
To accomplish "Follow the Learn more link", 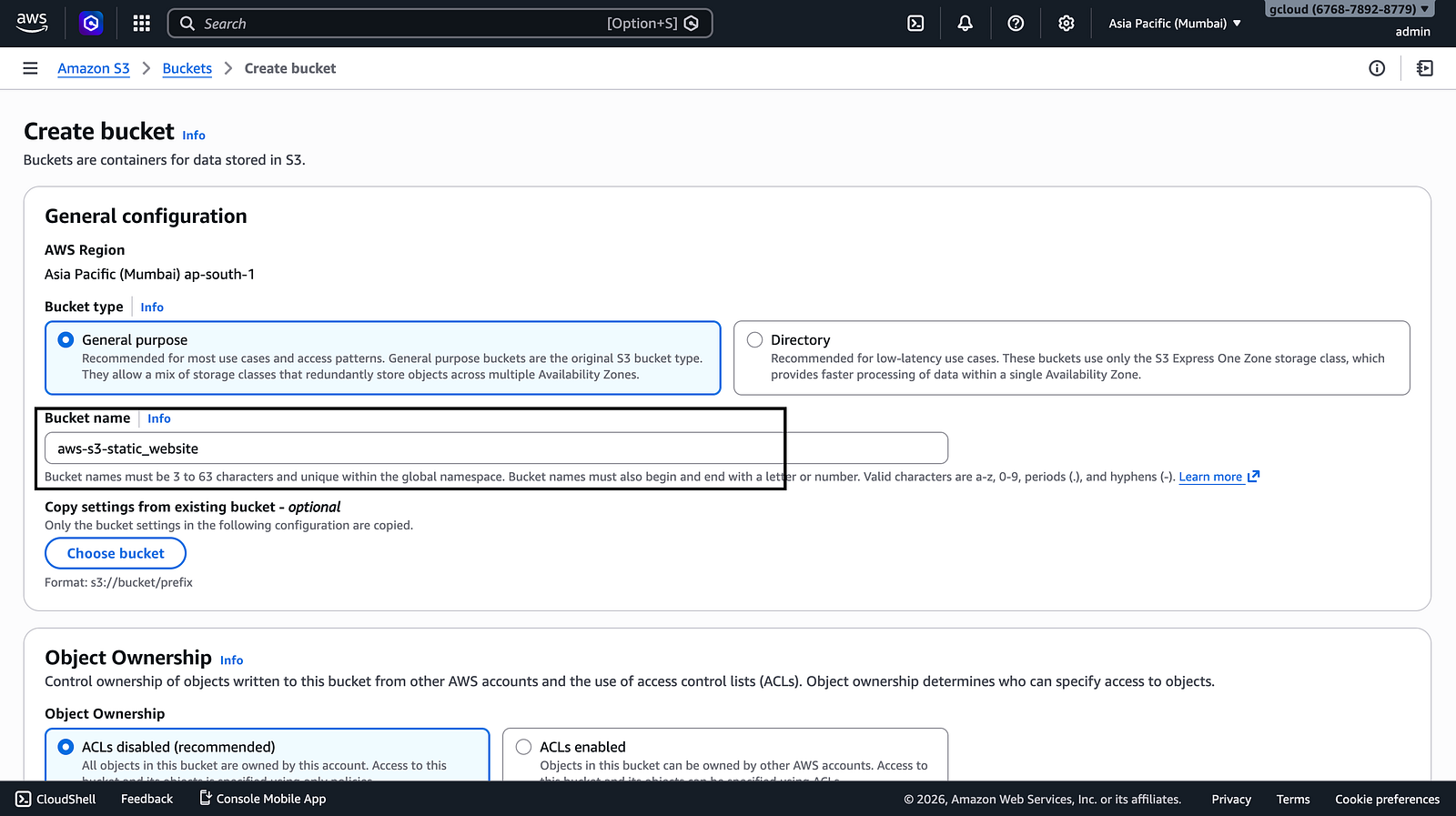I will (1210, 477).
